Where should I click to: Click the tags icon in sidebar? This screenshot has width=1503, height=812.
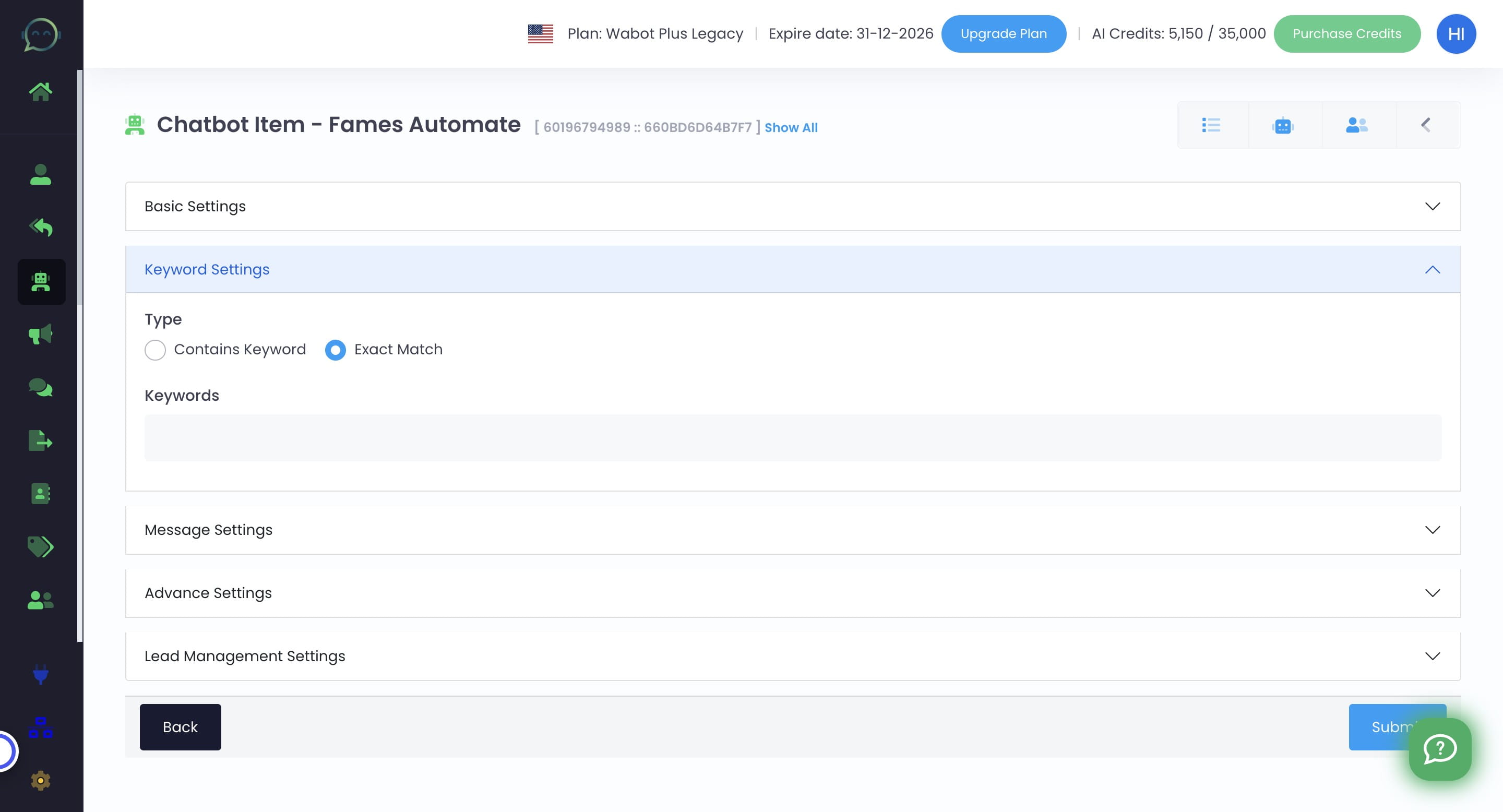point(40,546)
